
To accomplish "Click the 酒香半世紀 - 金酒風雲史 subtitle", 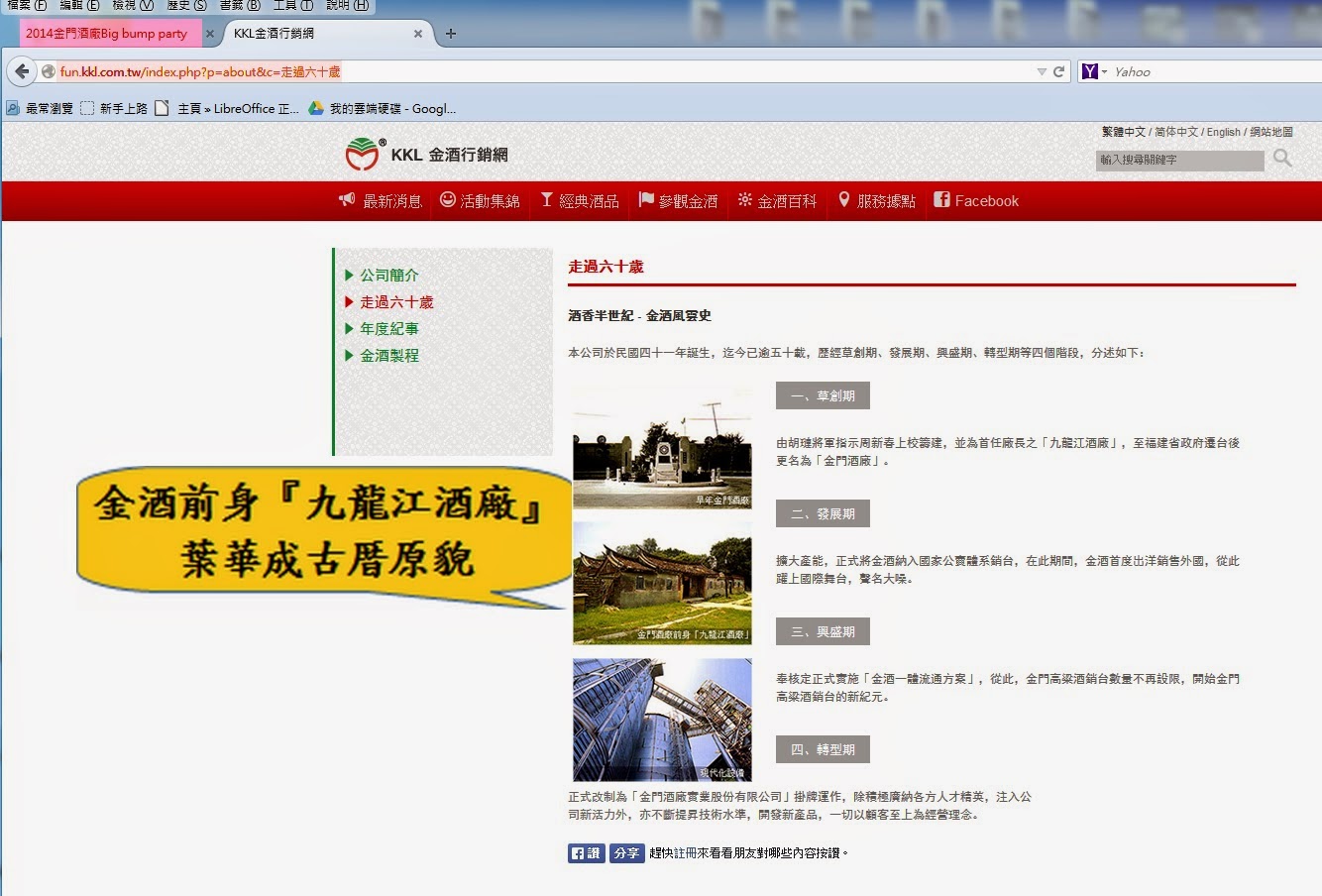I will click(x=639, y=315).
